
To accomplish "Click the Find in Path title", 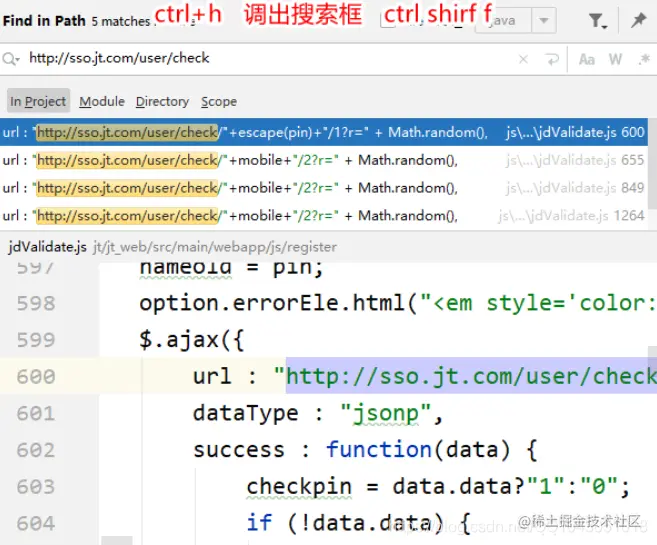I will pos(44,21).
